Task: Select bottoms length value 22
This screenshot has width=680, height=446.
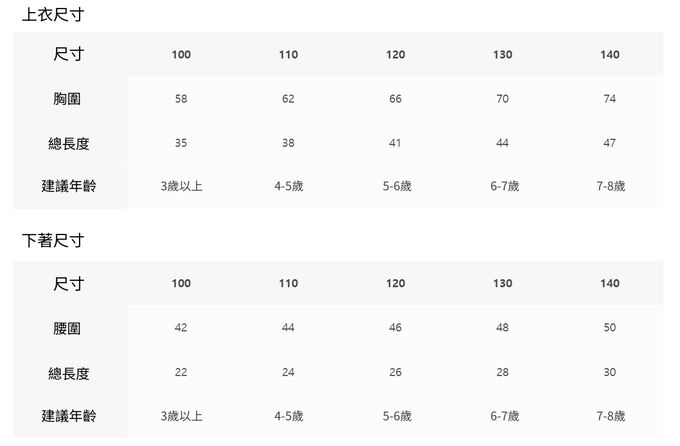Action: (x=181, y=372)
